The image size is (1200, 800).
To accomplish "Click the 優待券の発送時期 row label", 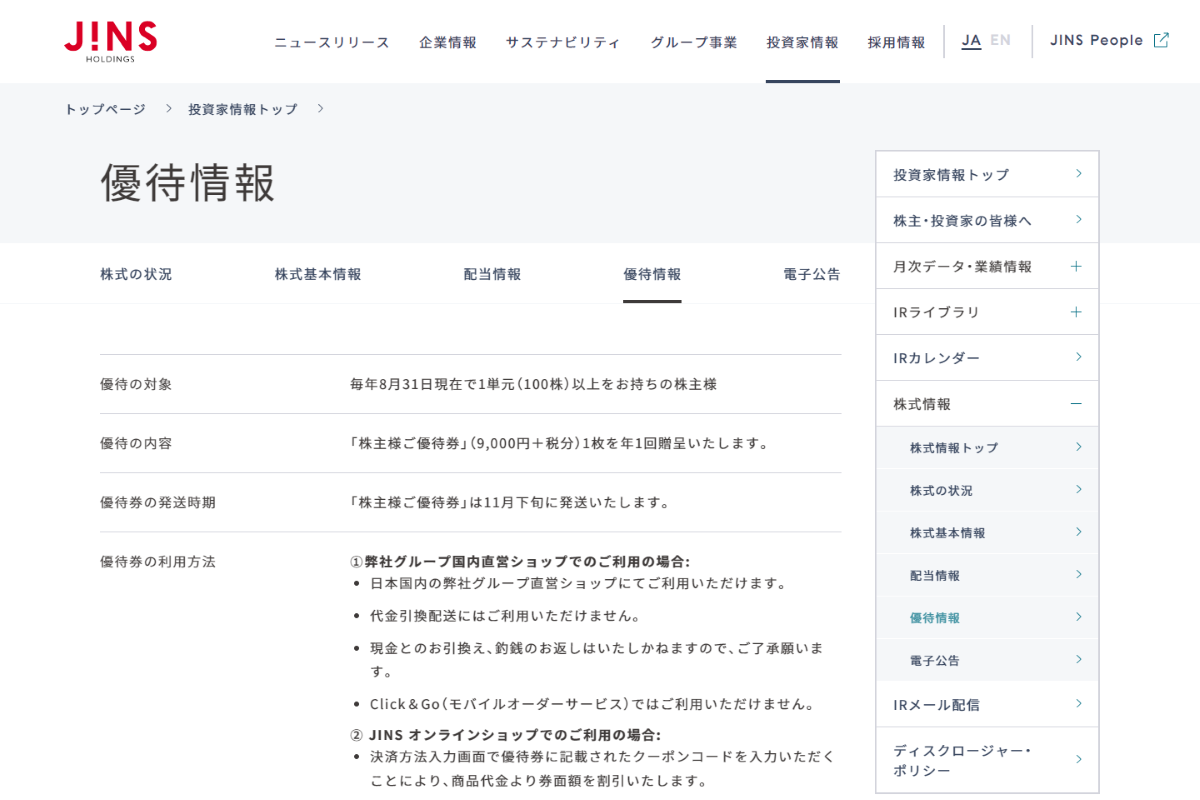I will [158, 502].
